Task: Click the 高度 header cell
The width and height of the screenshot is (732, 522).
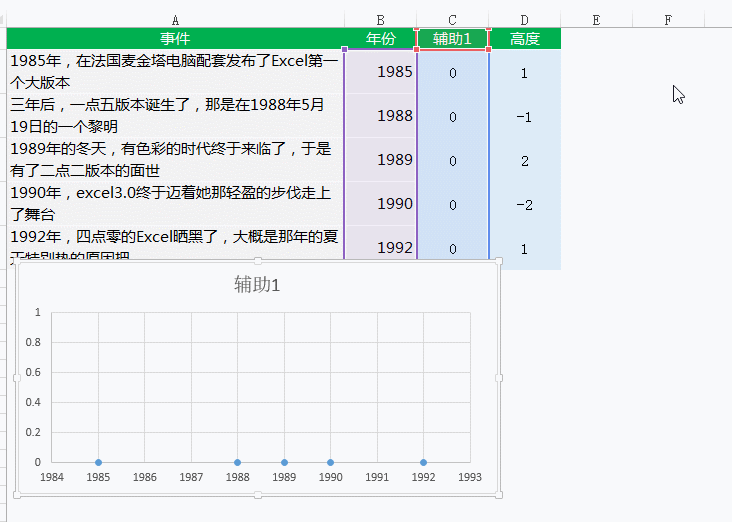Action: coord(524,38)
